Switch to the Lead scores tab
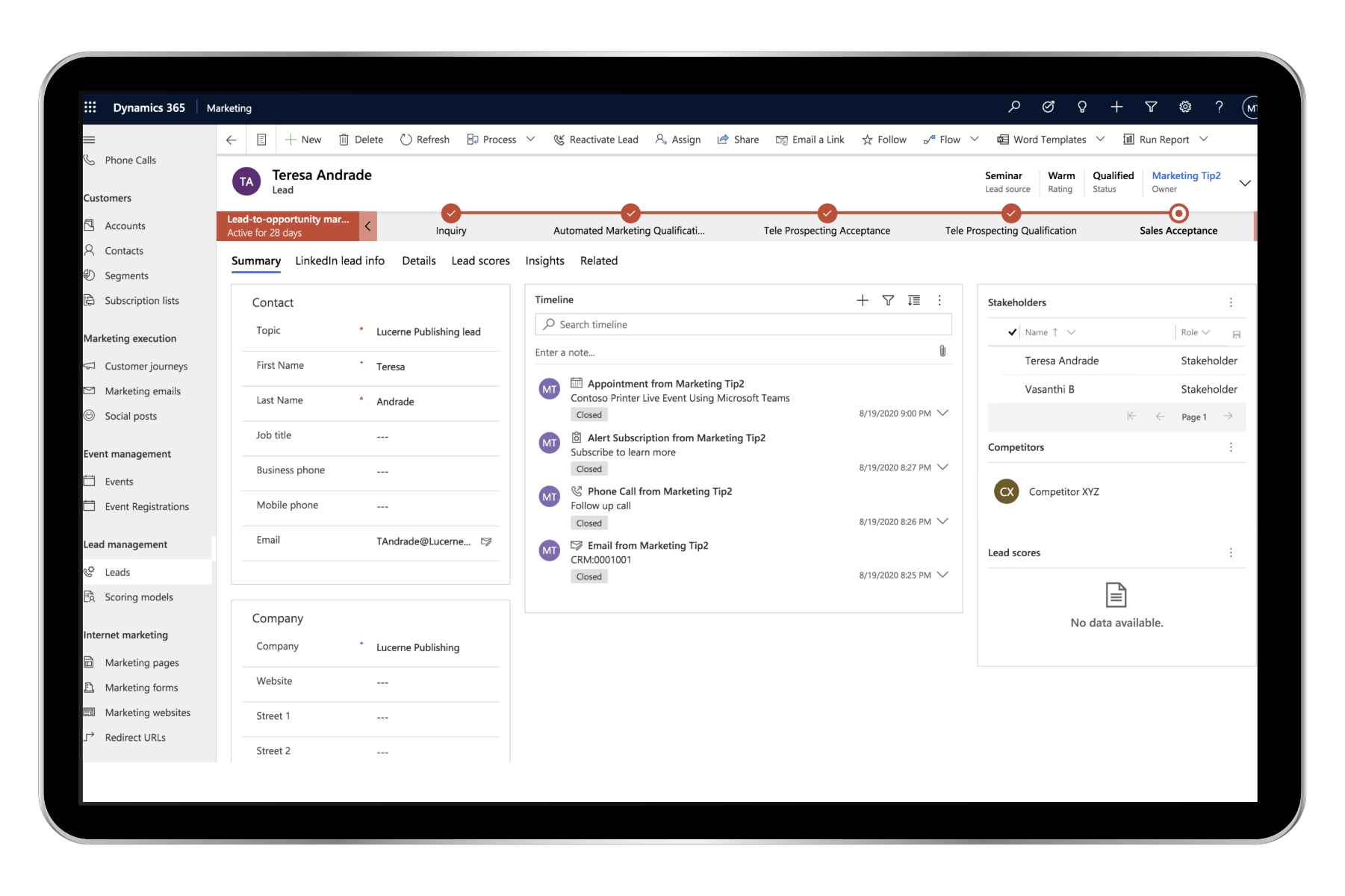1345x896 pixels. tap(480, 261)
